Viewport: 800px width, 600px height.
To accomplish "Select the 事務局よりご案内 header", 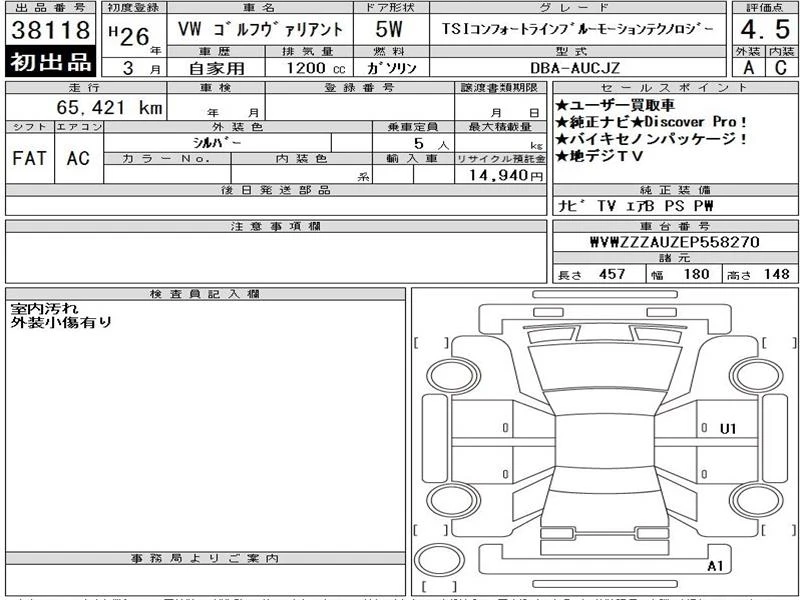I will coord(205,558).
